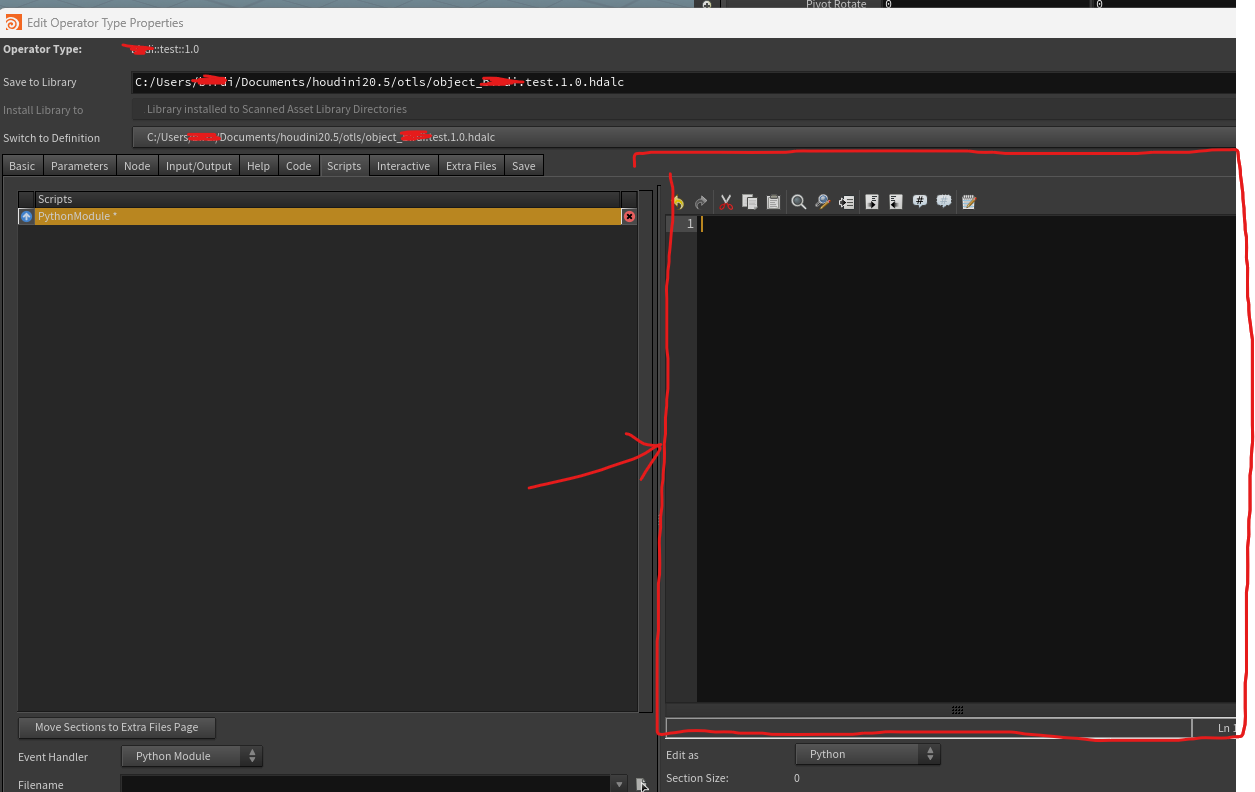Click the editor horizontal splitter grip handle

pos(957,710)
